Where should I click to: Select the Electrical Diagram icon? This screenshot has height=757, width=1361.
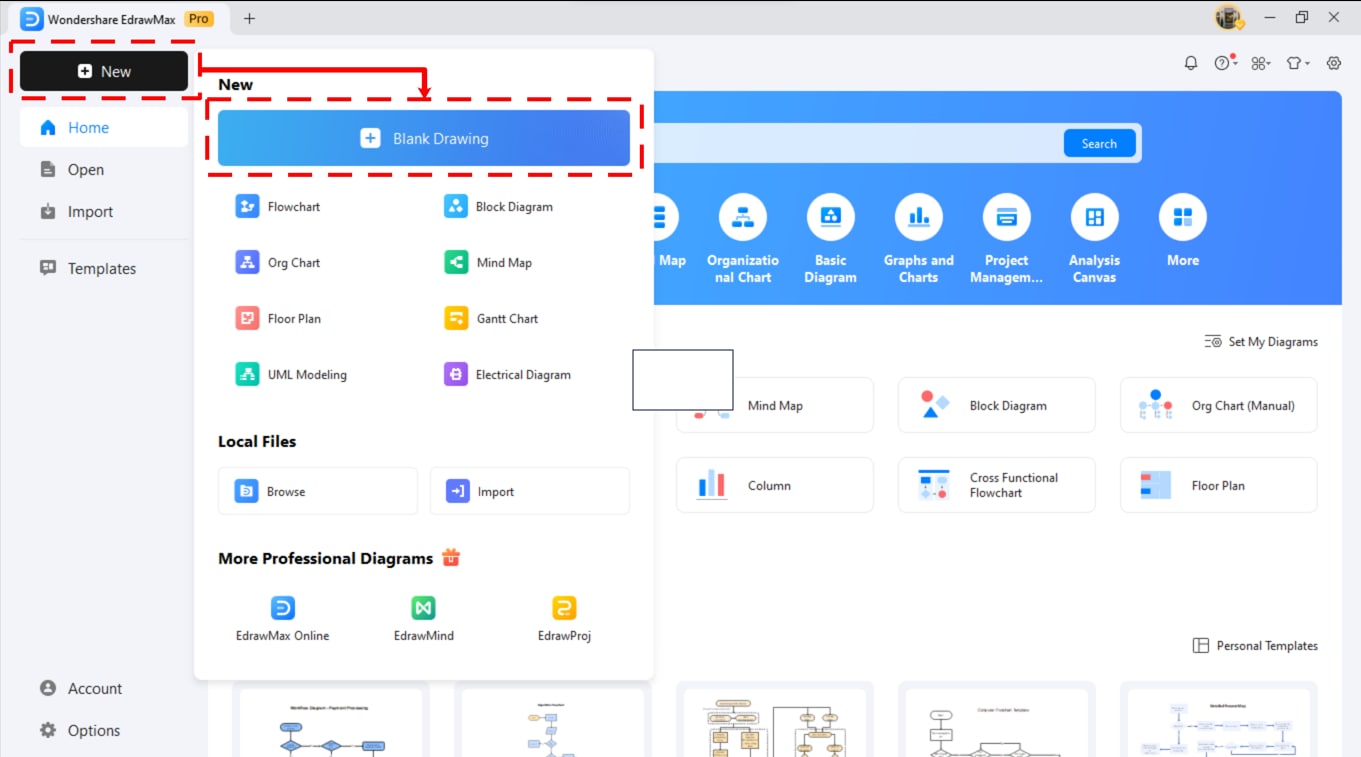click(x=456, y=374)
